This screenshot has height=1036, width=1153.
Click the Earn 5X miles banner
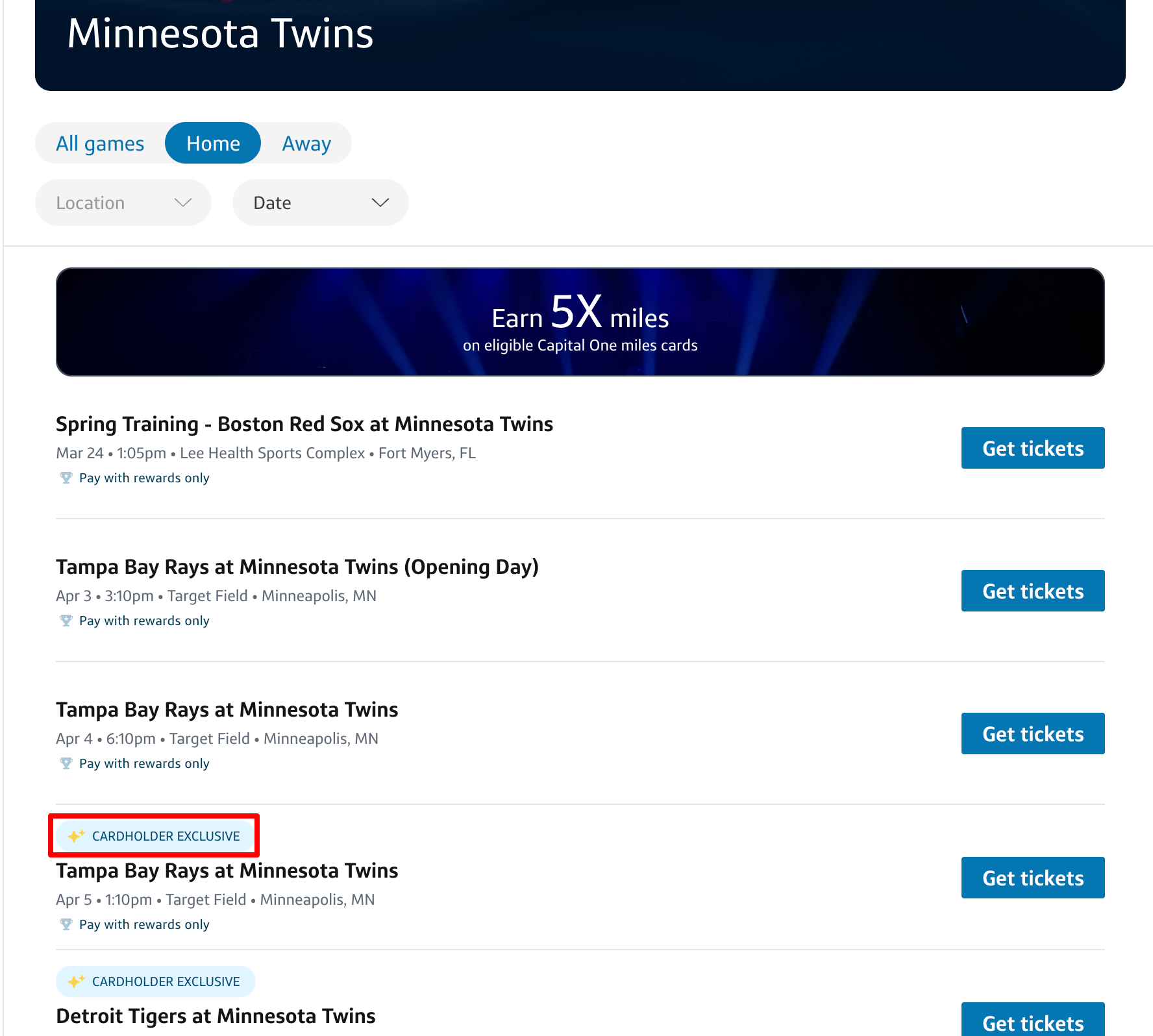(x=580, y=322)
